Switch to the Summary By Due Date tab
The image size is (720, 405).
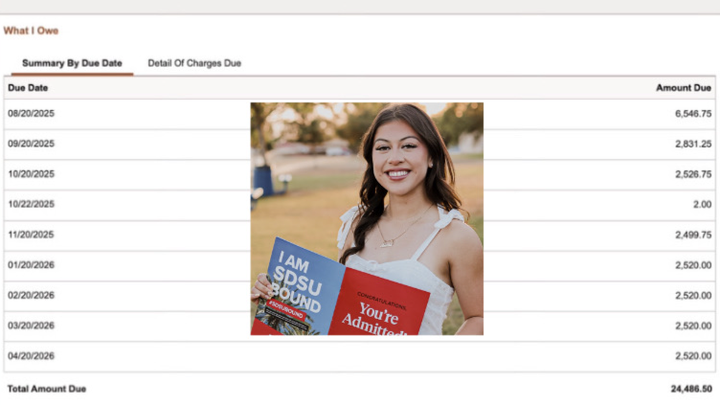(72, 63)
